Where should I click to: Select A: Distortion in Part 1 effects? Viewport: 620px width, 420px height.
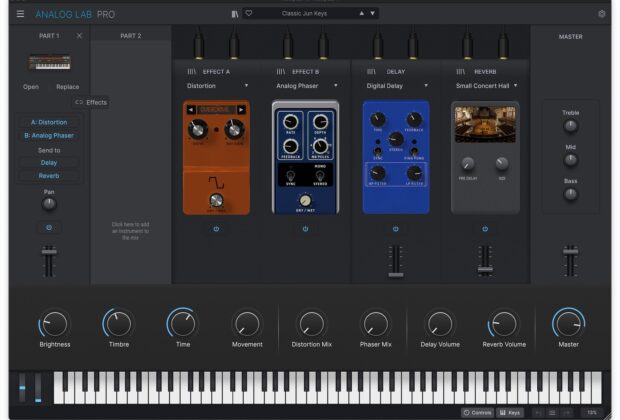pyautogui.click(x=49, y=122)
